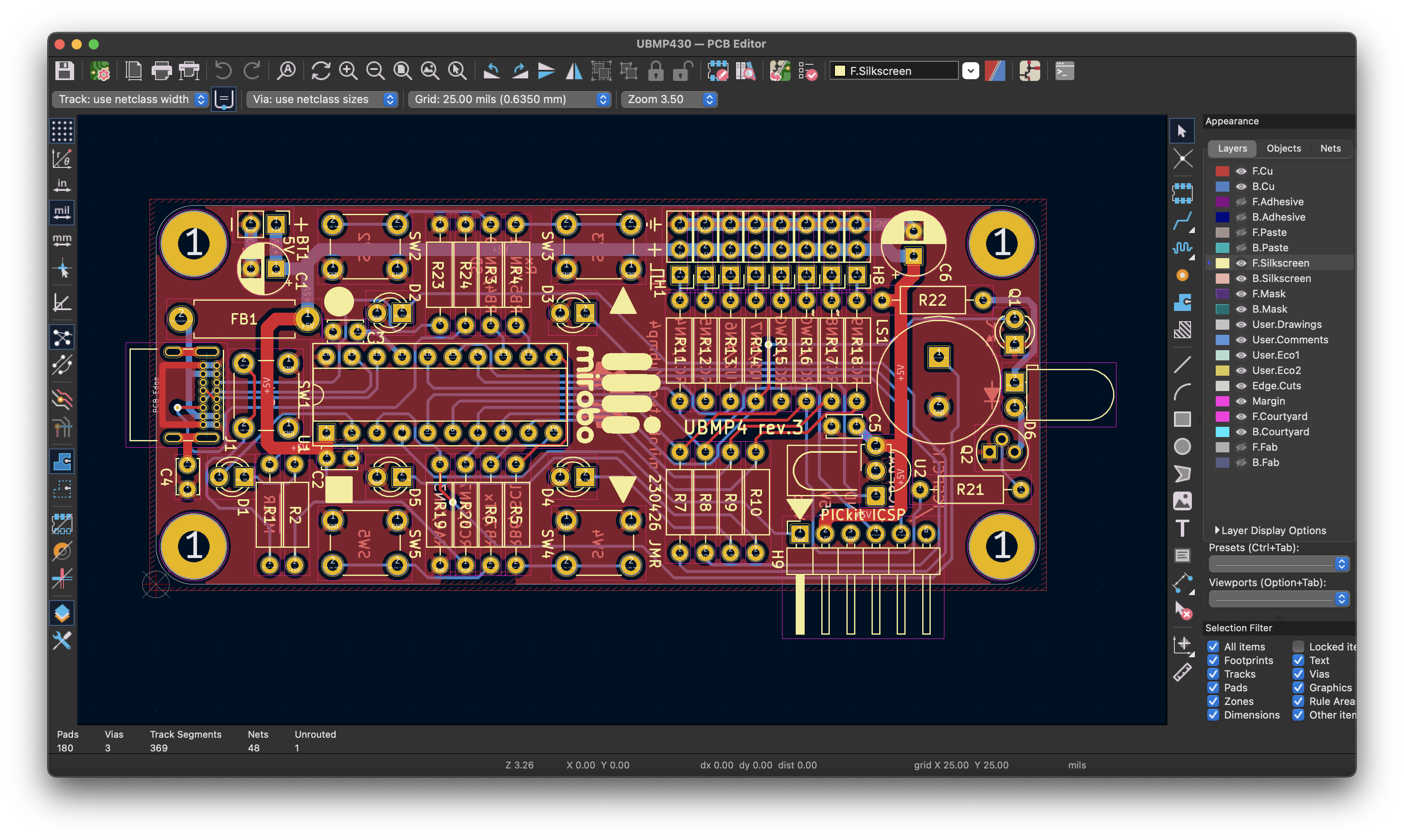Open the active layer dropdown

click(x=971, y=71)
